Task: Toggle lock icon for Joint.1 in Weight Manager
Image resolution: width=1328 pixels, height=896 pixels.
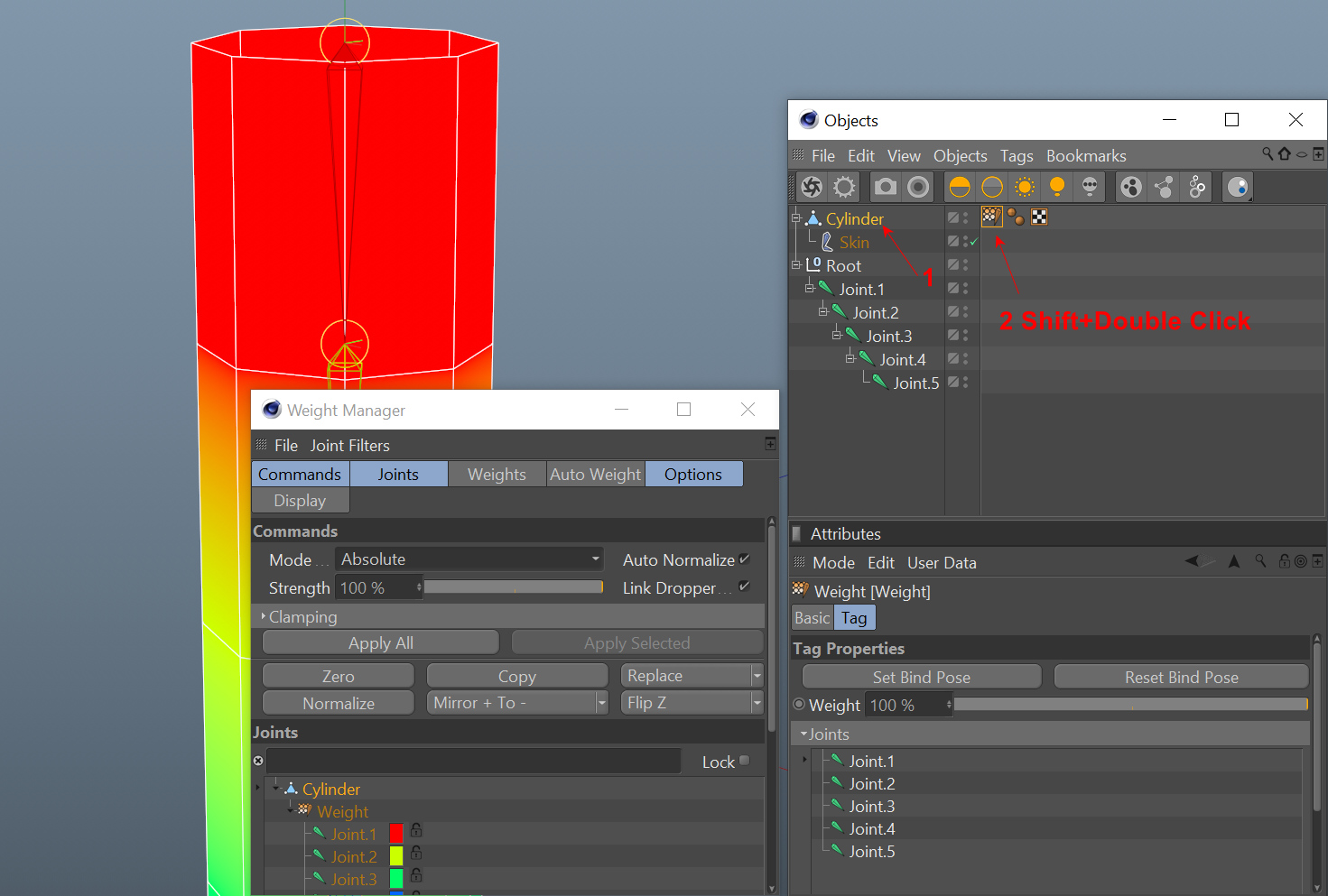Action: click(416, 830)
